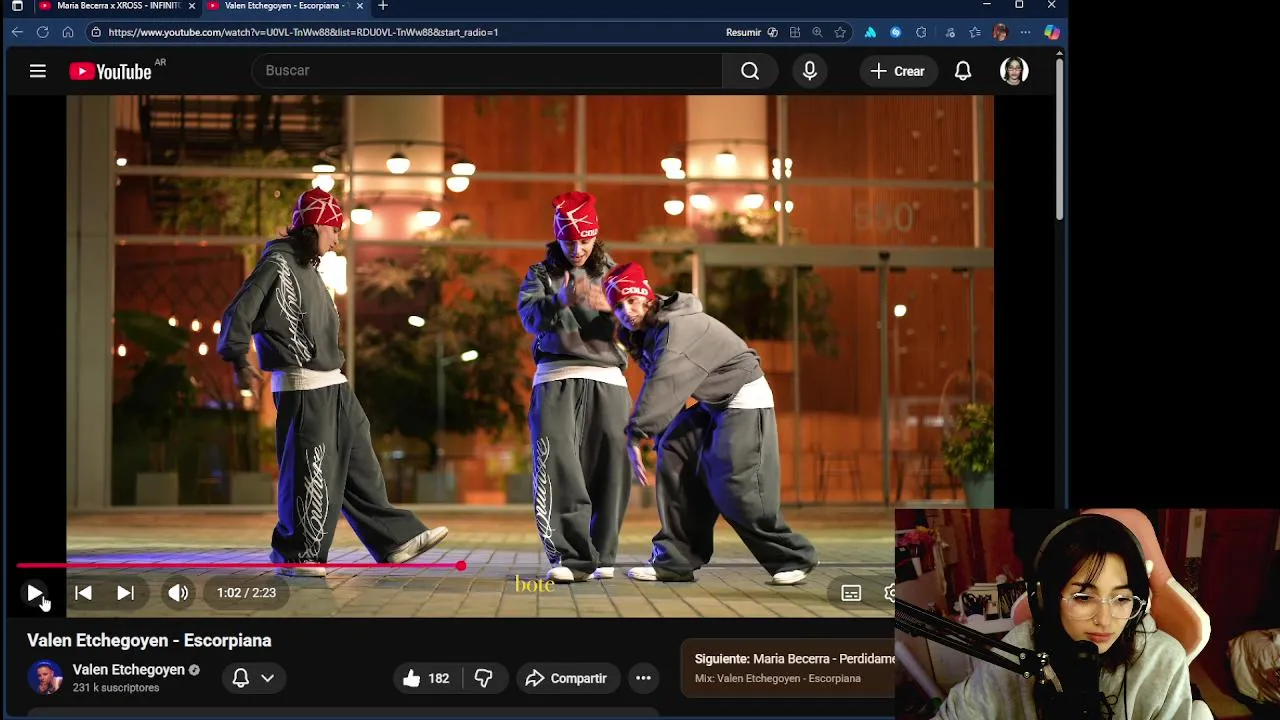1280x720 pixels.
Task: Open the zoom magnifier in address bar
Action: tap(817, 32)
